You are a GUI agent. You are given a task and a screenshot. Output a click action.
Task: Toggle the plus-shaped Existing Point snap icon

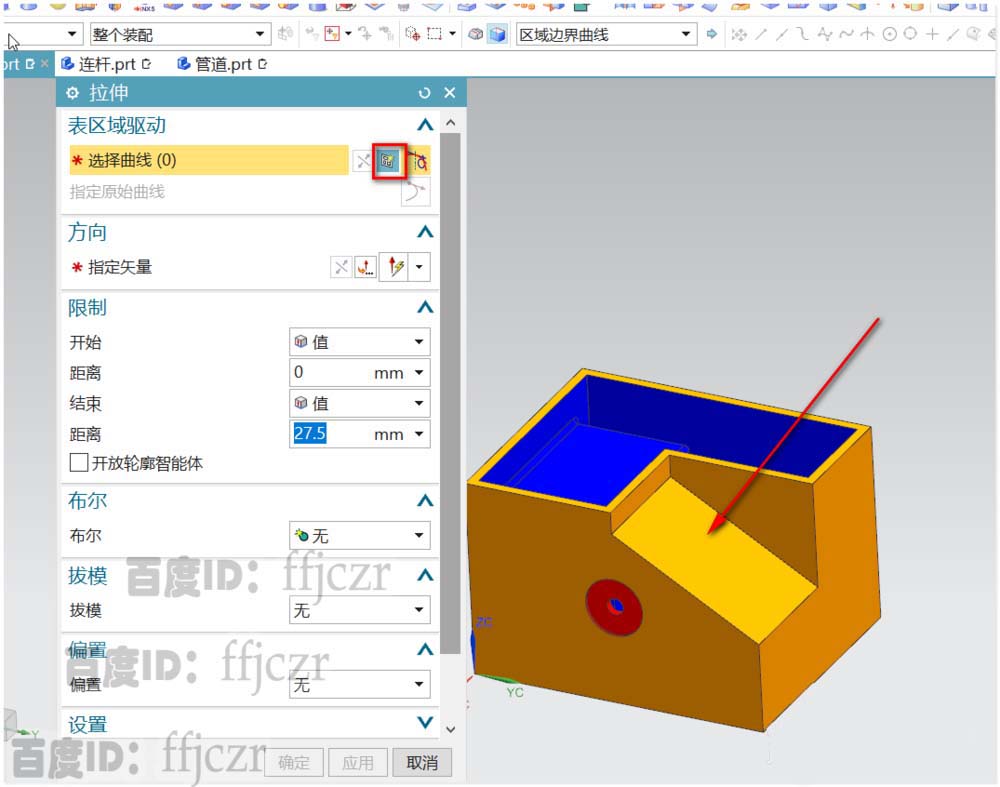[x=932, y=34]
